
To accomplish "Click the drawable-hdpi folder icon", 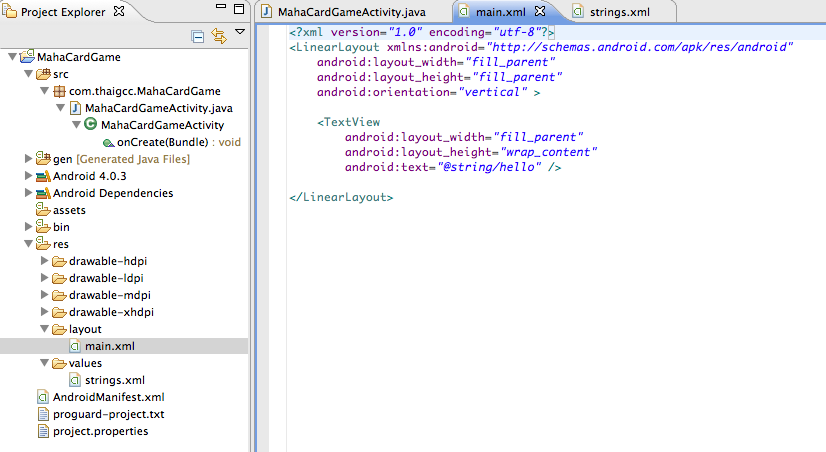I will pos(60,261).
